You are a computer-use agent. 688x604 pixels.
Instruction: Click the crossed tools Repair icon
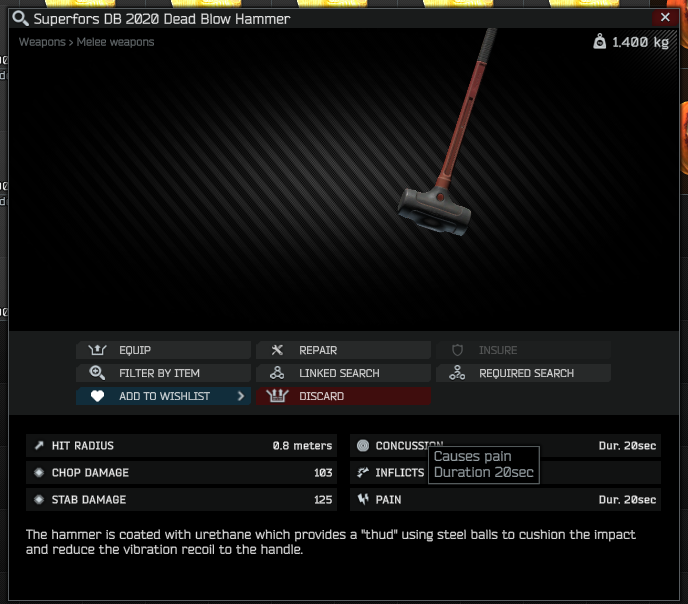(277, 350)
